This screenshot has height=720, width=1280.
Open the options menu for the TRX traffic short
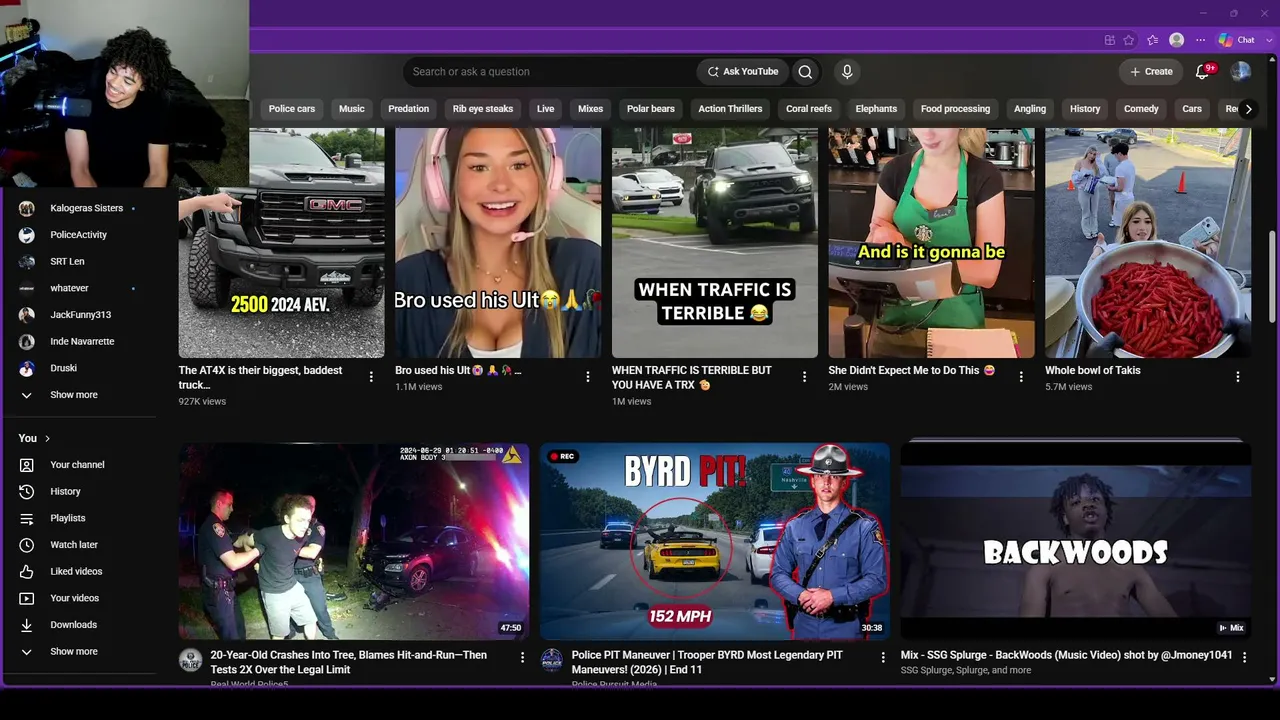[x=804, y=377]
